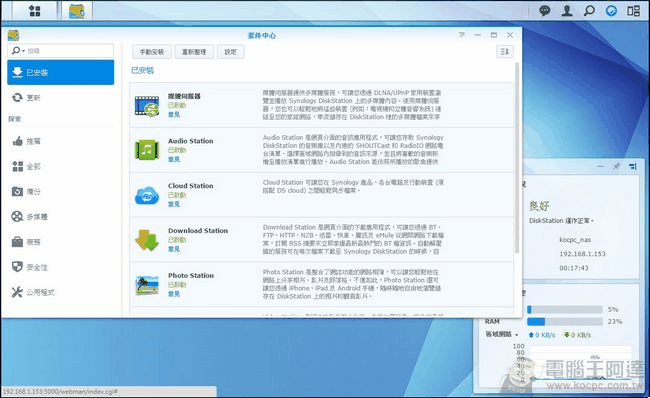Click the RAM usage bar showing 23%
The image size is (650, 398).
(x=565, y=322)
